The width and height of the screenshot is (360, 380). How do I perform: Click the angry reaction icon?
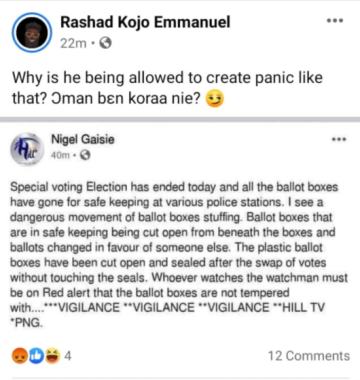[20, 356]
